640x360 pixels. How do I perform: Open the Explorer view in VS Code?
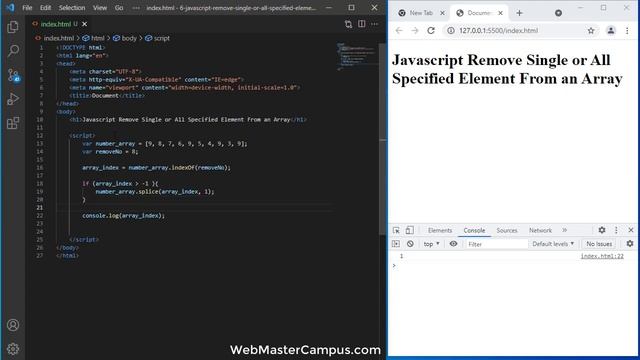pyautogui.click(x=13, y=27)
